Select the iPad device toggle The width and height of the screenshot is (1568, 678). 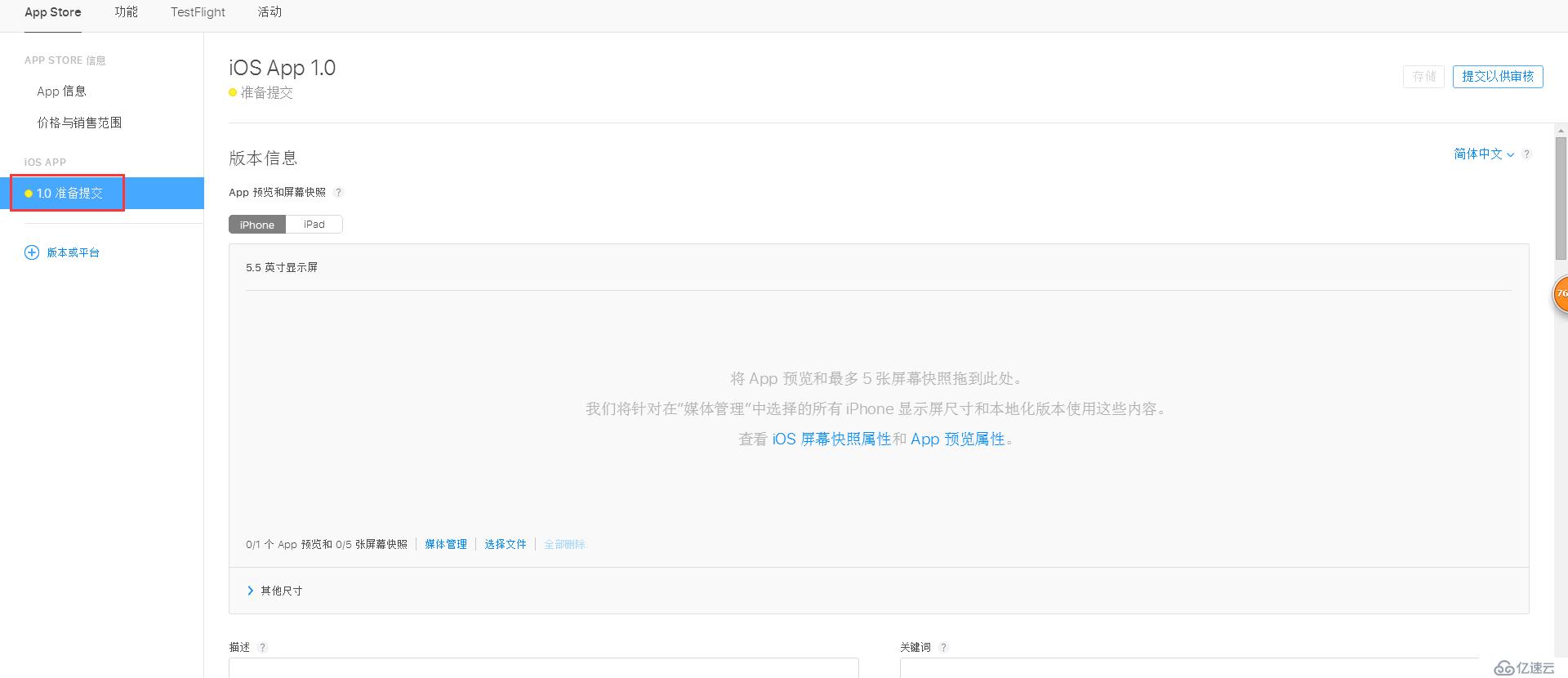tap(314, 225)
